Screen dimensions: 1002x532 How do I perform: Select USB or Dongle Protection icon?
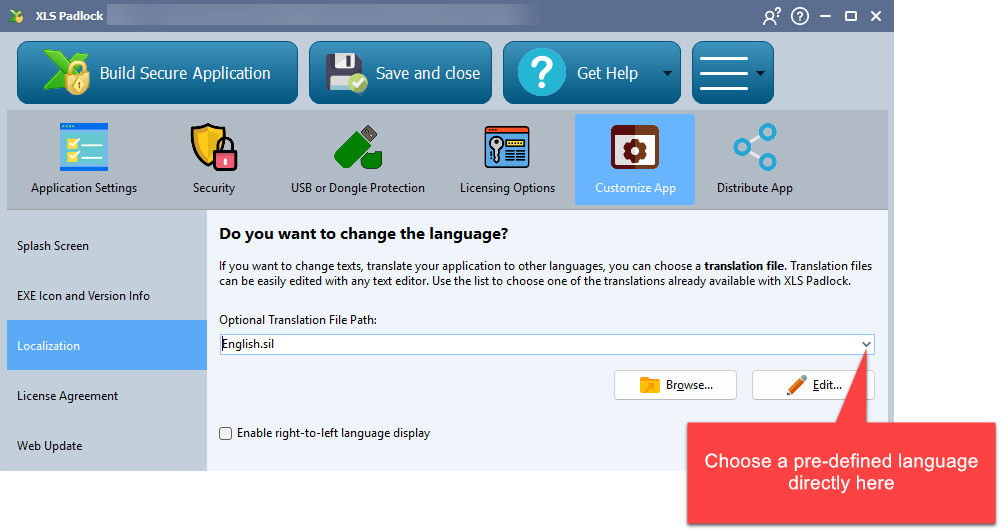tap(357, 148)
